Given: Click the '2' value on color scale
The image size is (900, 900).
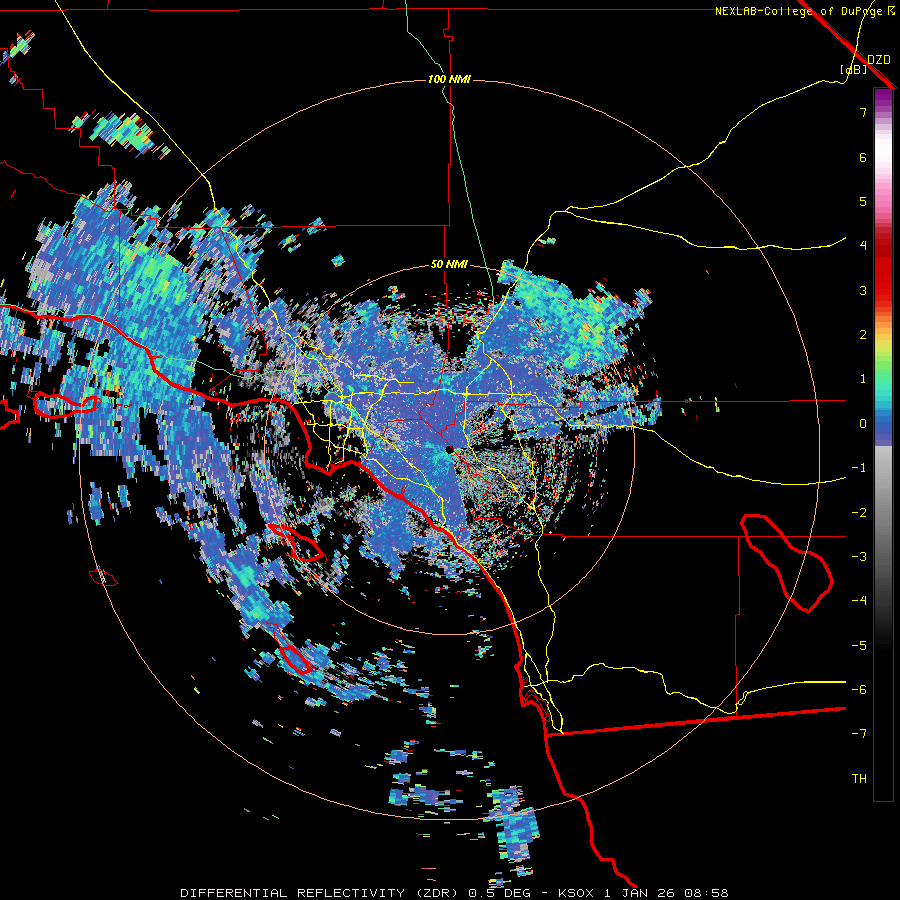Looking at the screenshot, I should 863,335.
